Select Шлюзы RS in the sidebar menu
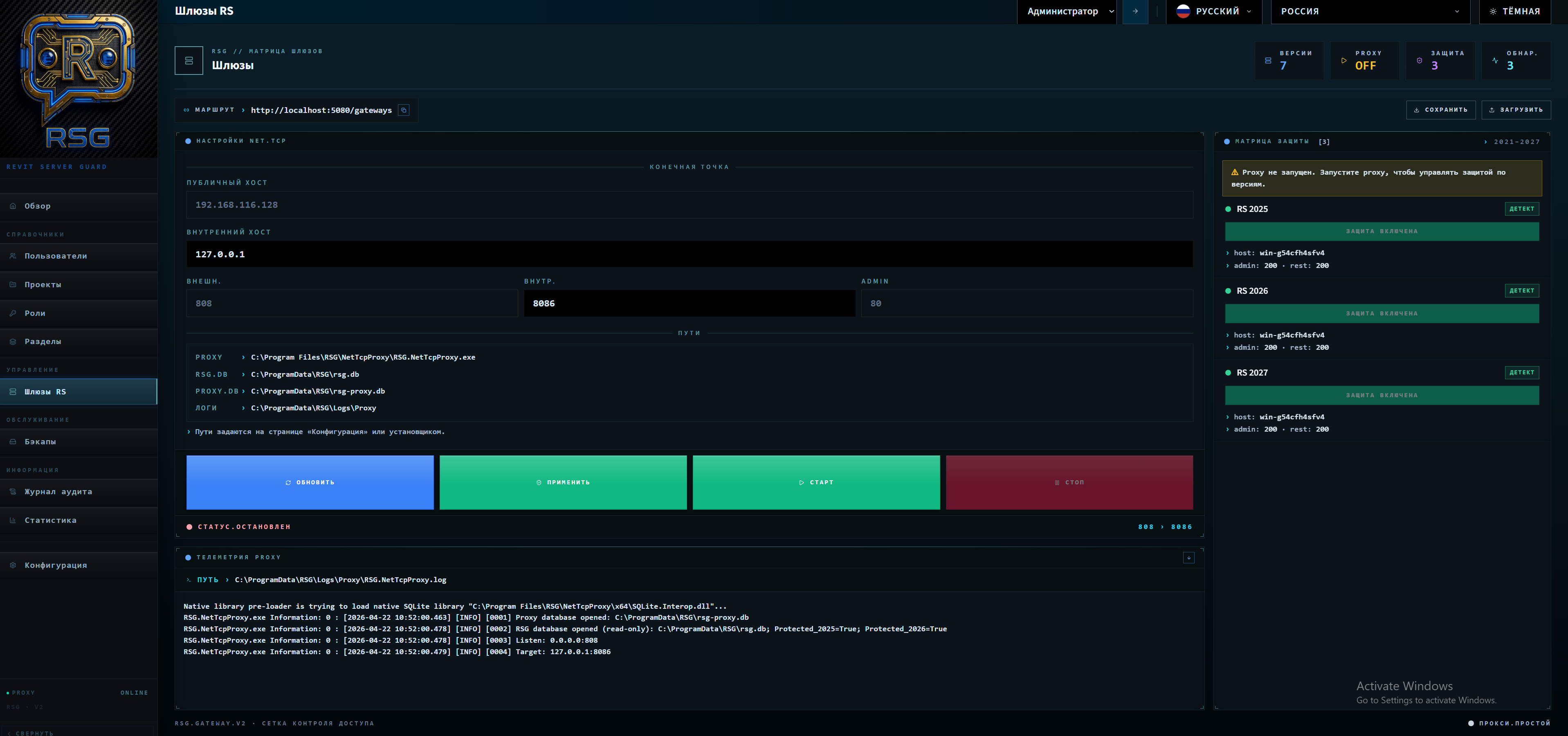The height and width of the screenshot is (736, 1568). (x=45, y=392)
